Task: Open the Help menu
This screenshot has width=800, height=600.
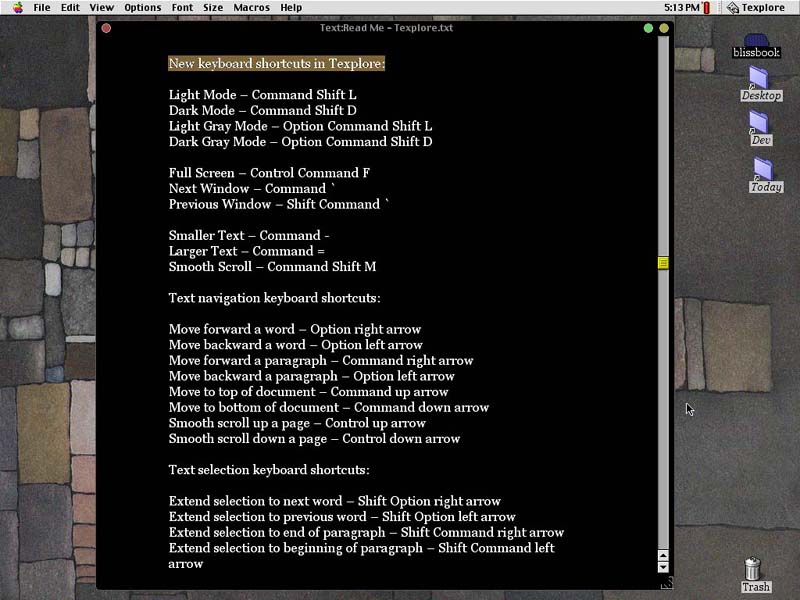Action: pos(291,8)
